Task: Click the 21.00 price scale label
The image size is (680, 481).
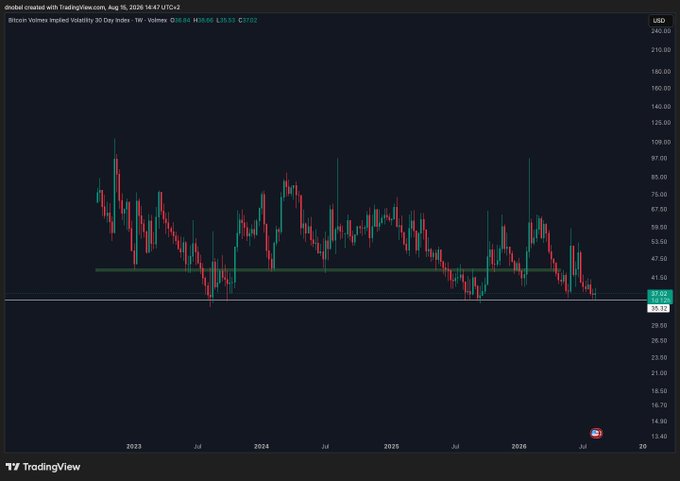Action: [x=659, y=373]
